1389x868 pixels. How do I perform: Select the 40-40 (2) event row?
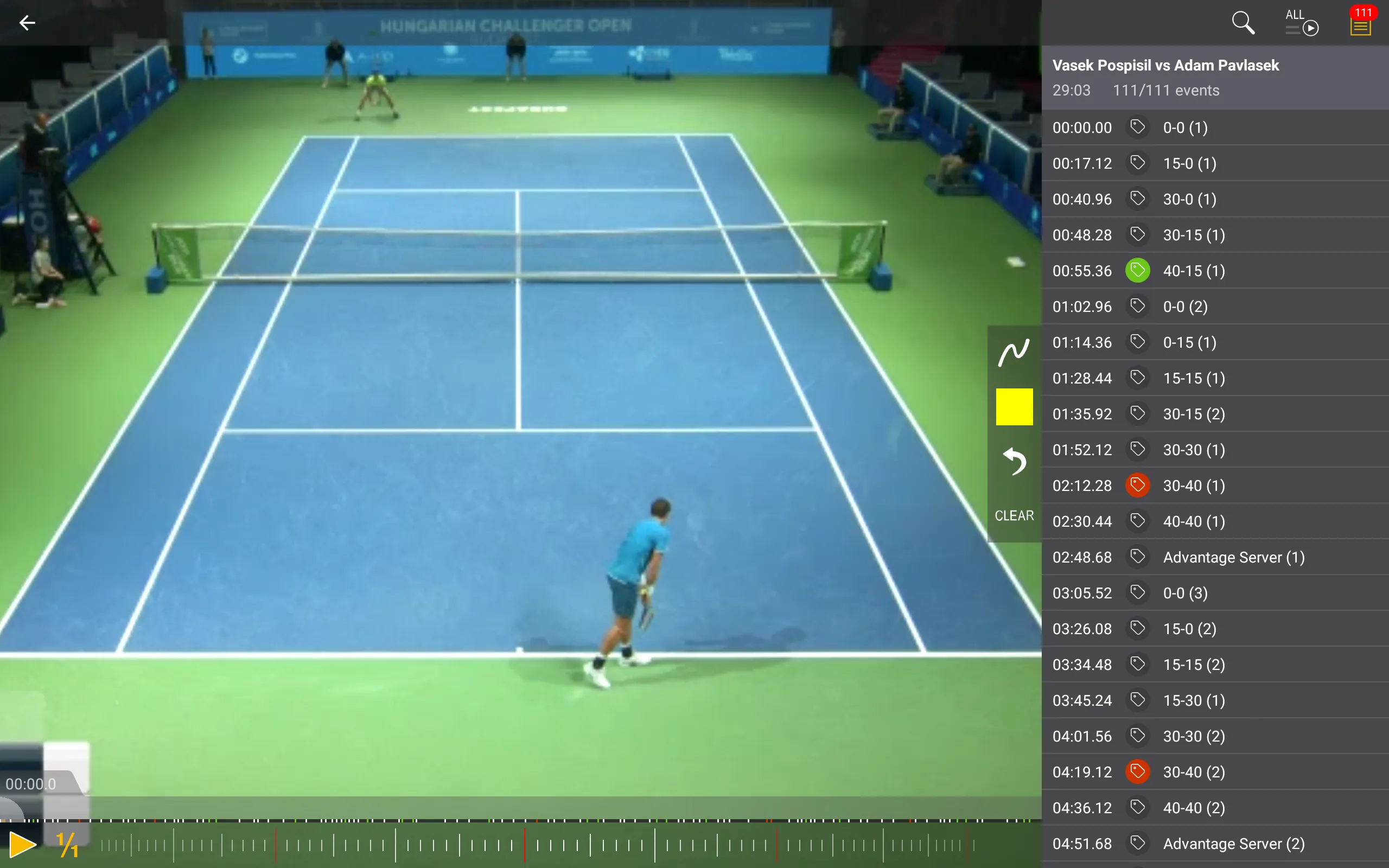1215,808
